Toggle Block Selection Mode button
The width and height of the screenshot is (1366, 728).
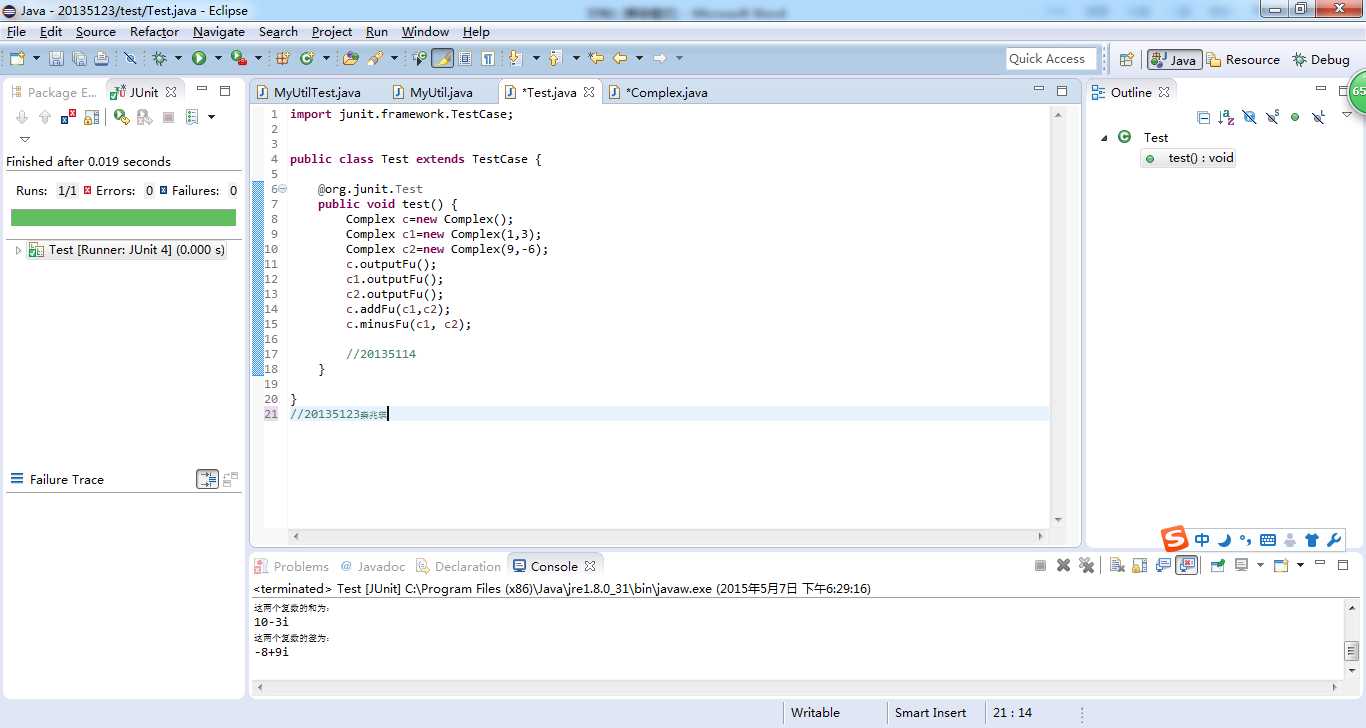point(465,59)
